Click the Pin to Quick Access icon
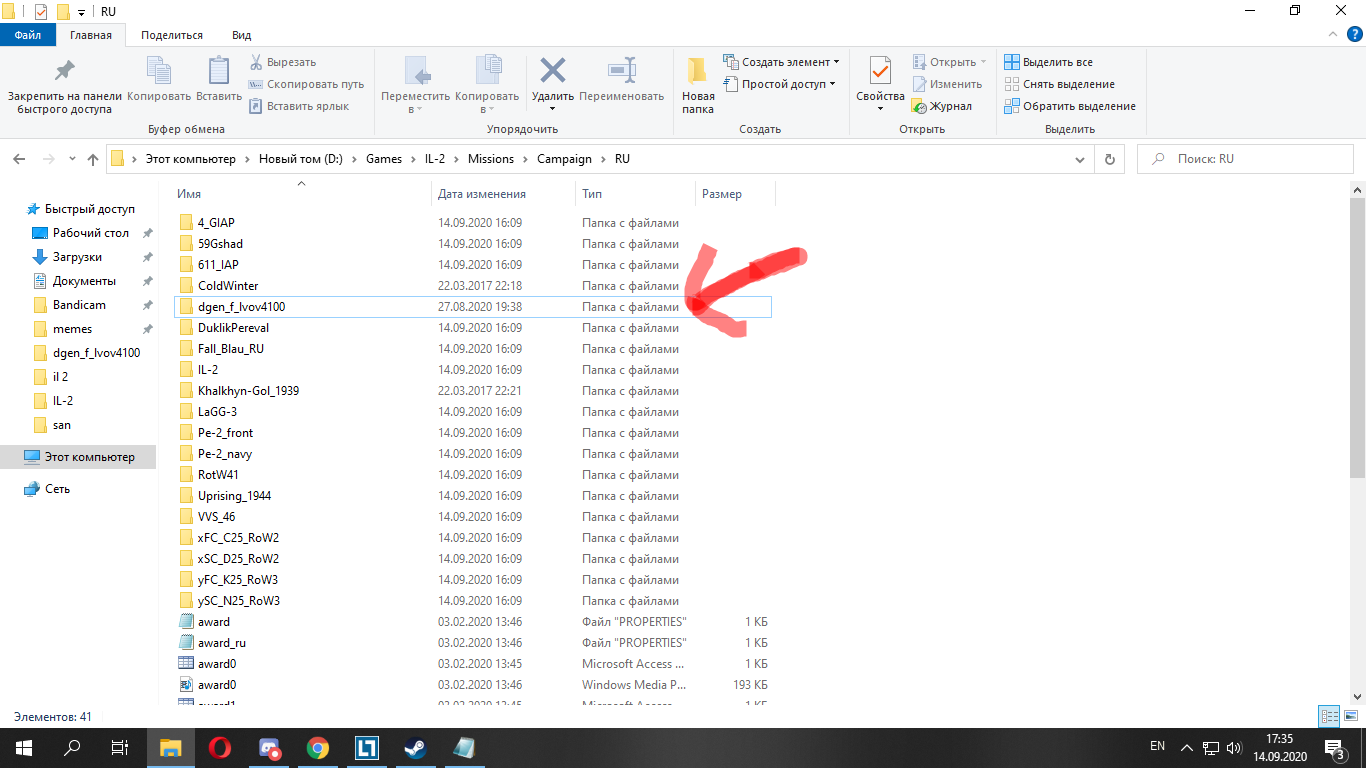 (64, 71)
